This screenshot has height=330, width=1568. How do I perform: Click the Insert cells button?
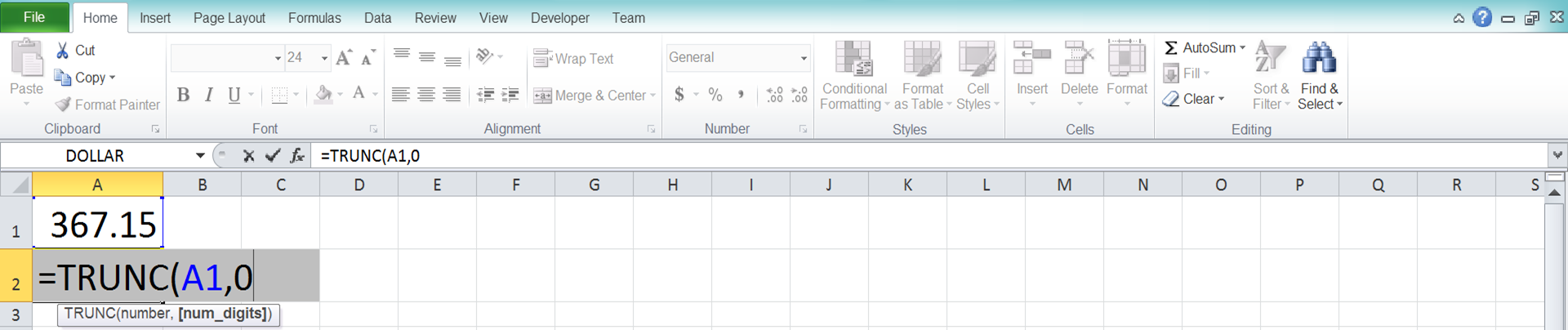pos(1032,74)
